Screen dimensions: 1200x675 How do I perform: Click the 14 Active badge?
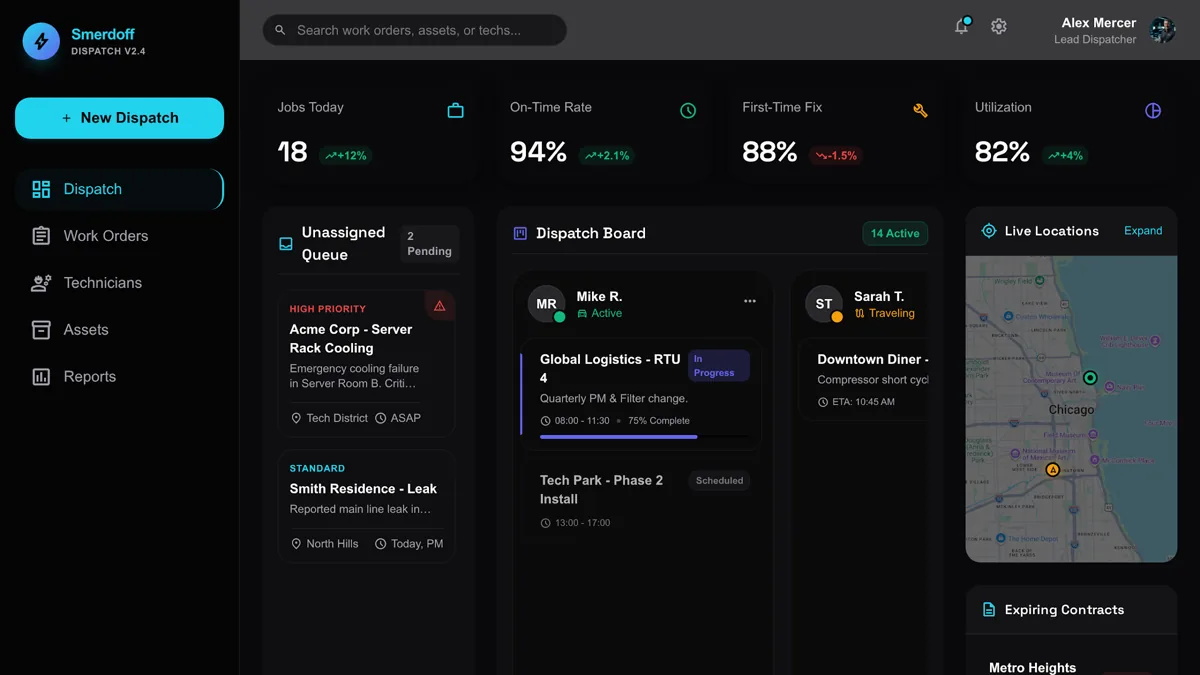(x=895, y=233)
